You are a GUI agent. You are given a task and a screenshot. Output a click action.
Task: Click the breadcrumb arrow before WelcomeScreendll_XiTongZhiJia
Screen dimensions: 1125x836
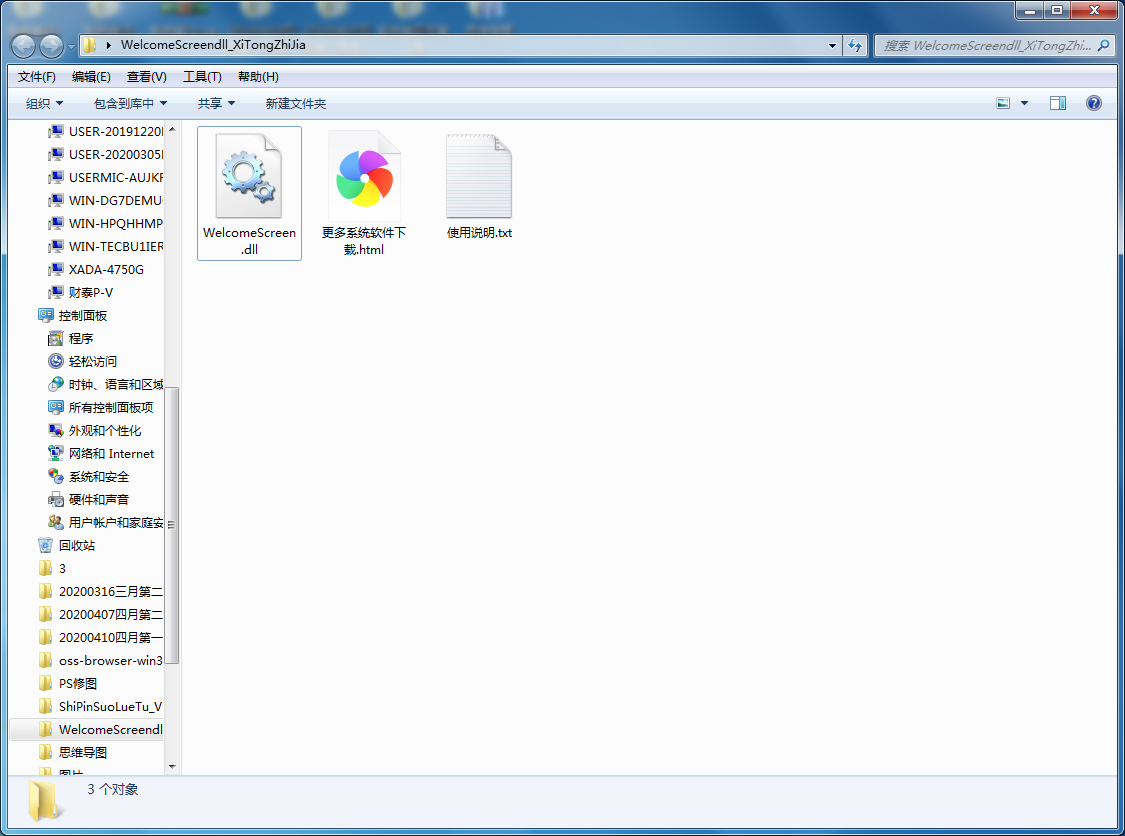108,45
